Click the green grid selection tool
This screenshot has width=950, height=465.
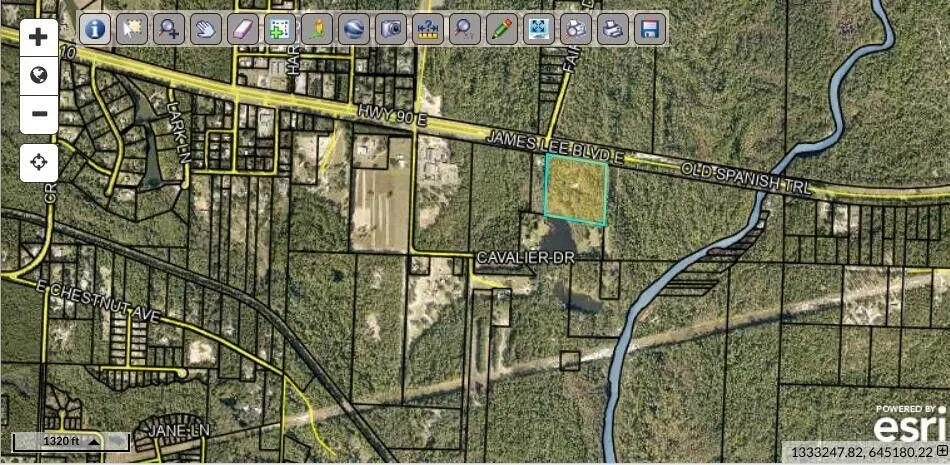point(280,29)
